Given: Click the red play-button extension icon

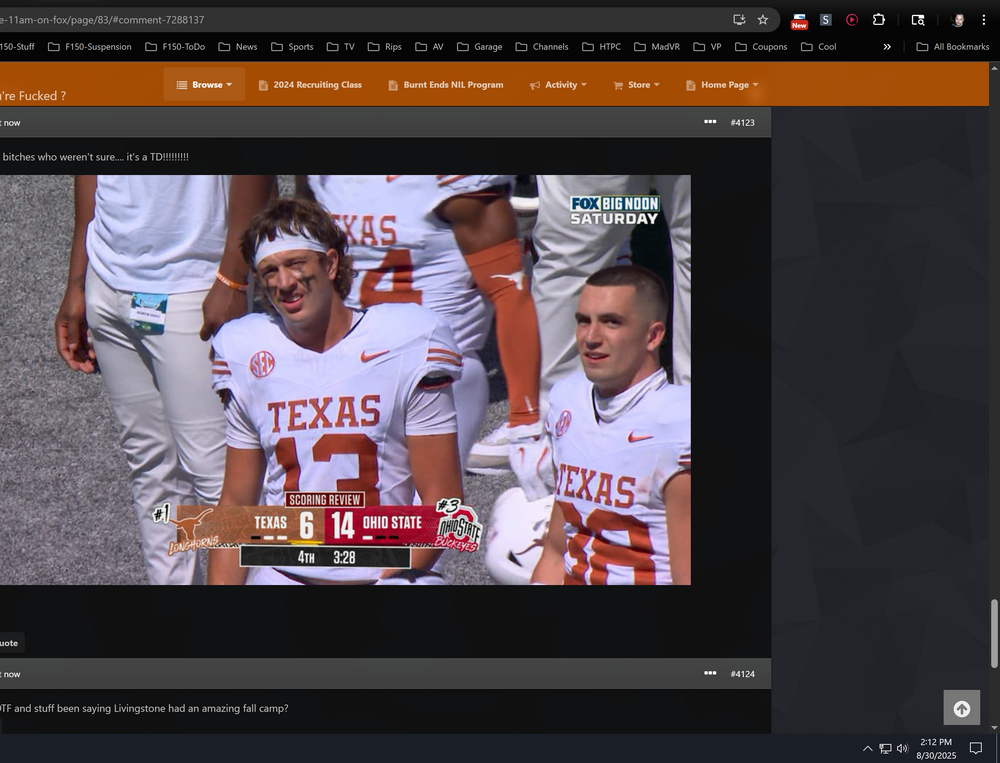Looking at the screenshot, I should pos(852,19).
